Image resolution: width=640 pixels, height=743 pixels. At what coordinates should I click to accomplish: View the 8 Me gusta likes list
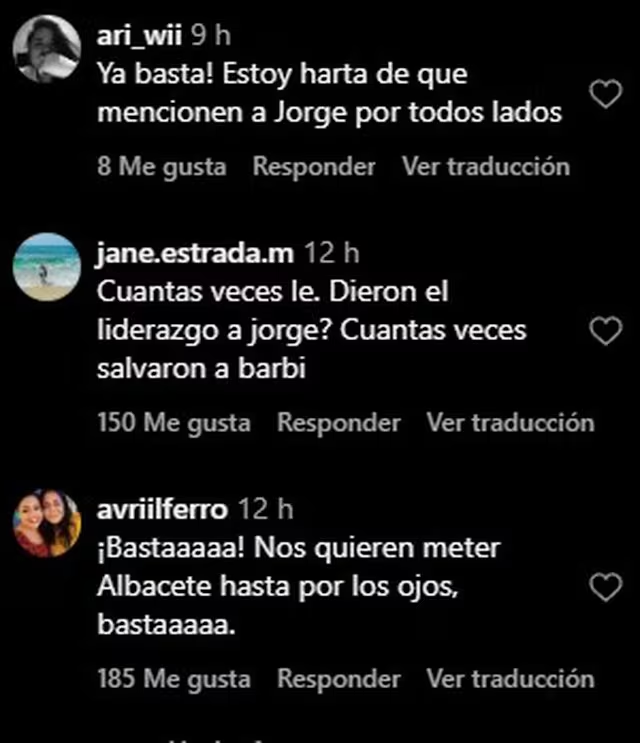coord(162,168)
